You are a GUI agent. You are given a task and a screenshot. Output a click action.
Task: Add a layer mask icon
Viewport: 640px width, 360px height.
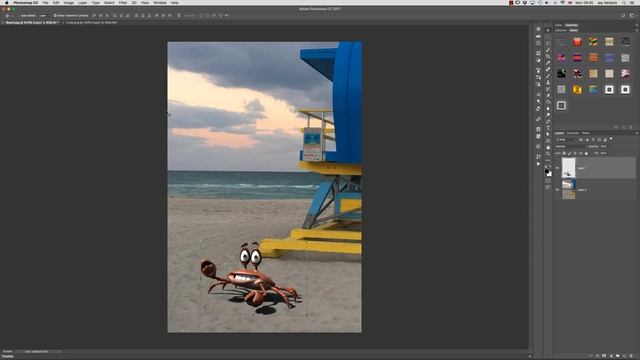[x=604, y=356]
